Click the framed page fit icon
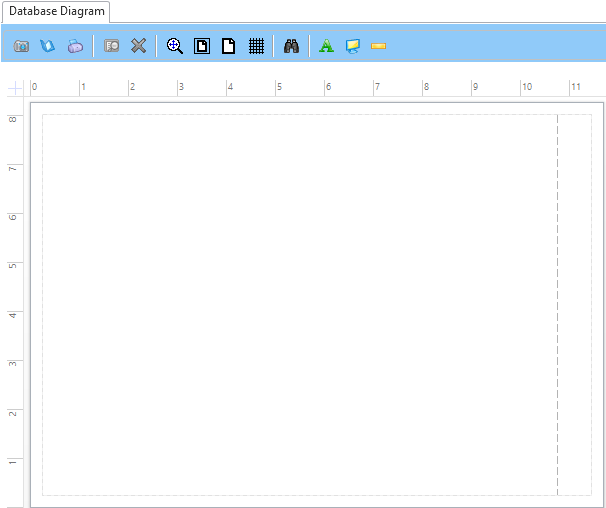Image resolution: width=606 pixels, height=508 pixels. 202,46
